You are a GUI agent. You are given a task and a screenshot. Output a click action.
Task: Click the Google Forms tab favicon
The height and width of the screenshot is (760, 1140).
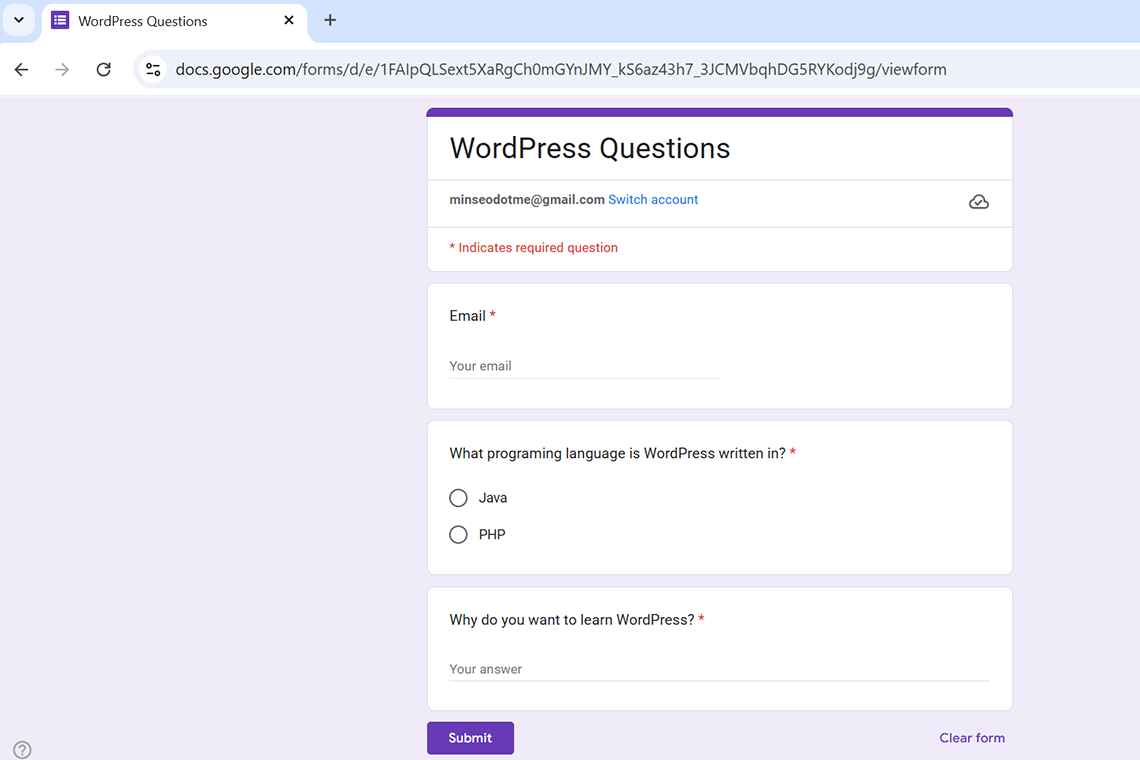[60, 20]
